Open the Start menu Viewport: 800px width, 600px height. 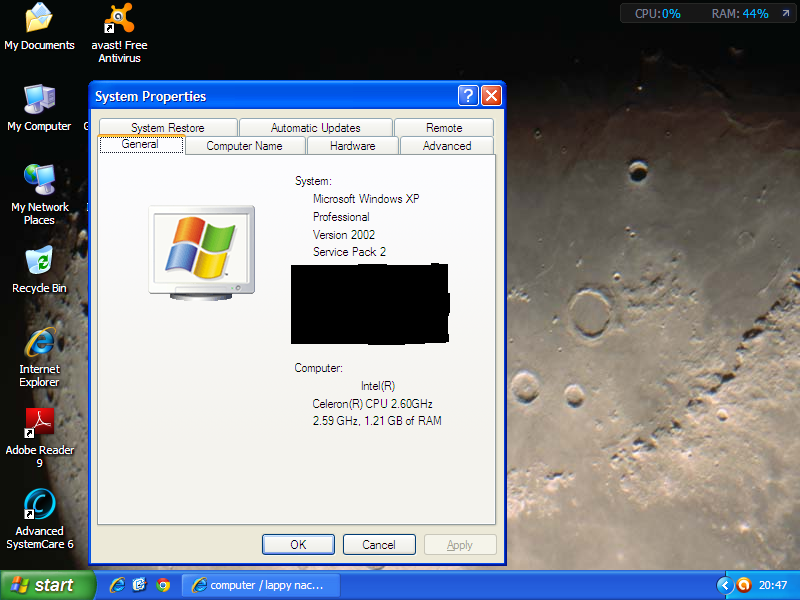[47, 585]
